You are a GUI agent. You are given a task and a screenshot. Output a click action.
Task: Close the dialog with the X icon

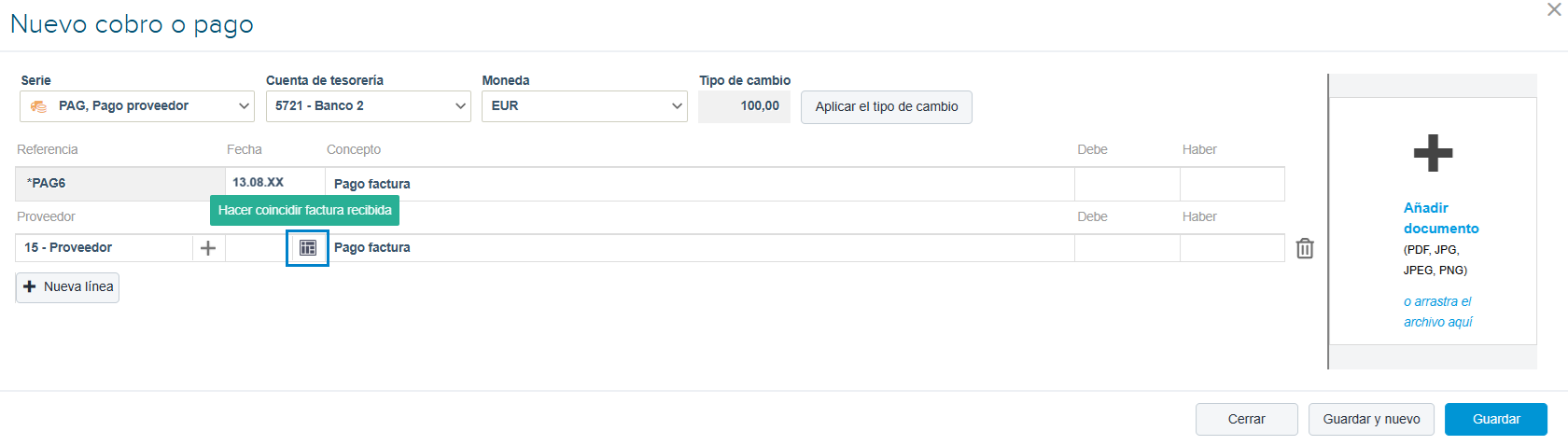click(x=1554, y=9)
